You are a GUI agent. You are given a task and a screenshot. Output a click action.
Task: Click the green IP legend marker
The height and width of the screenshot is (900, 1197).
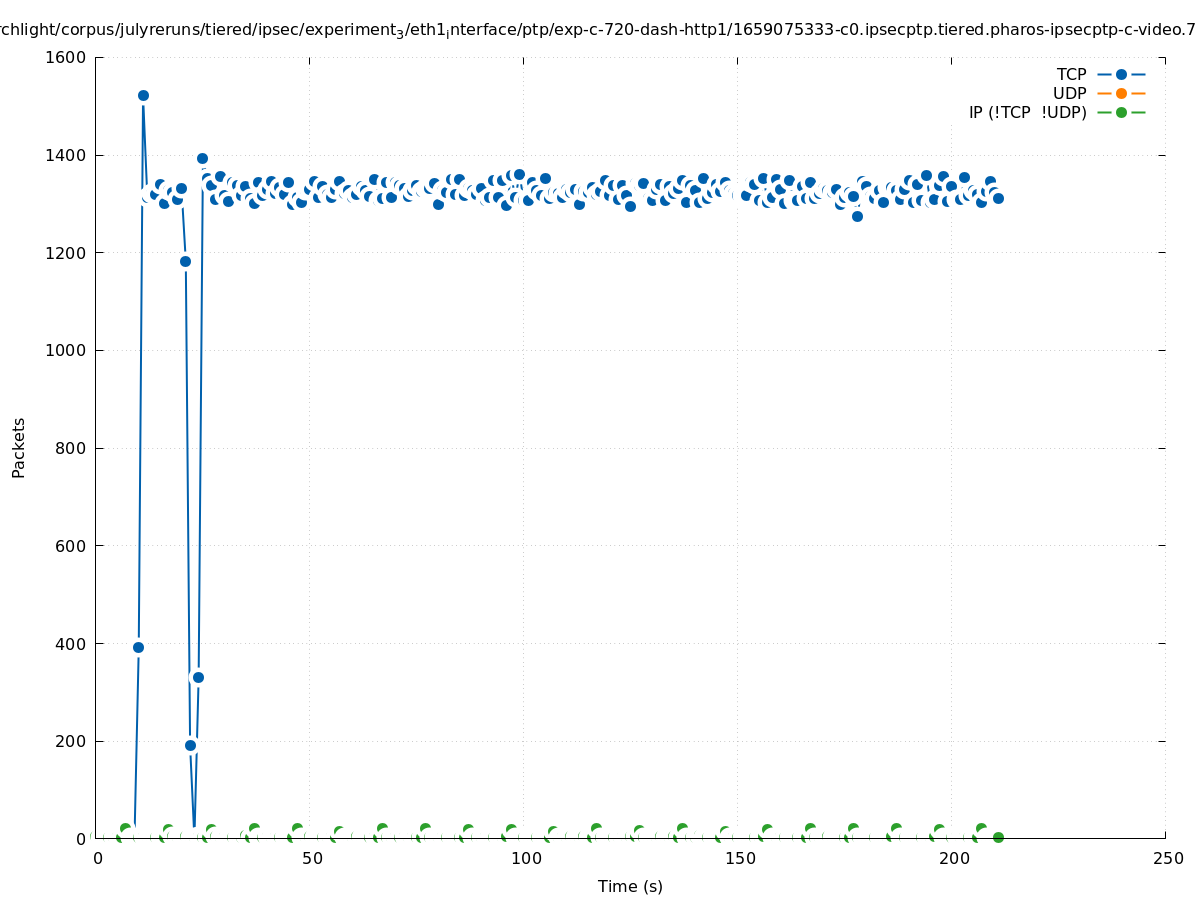(x=1121, y=112)
